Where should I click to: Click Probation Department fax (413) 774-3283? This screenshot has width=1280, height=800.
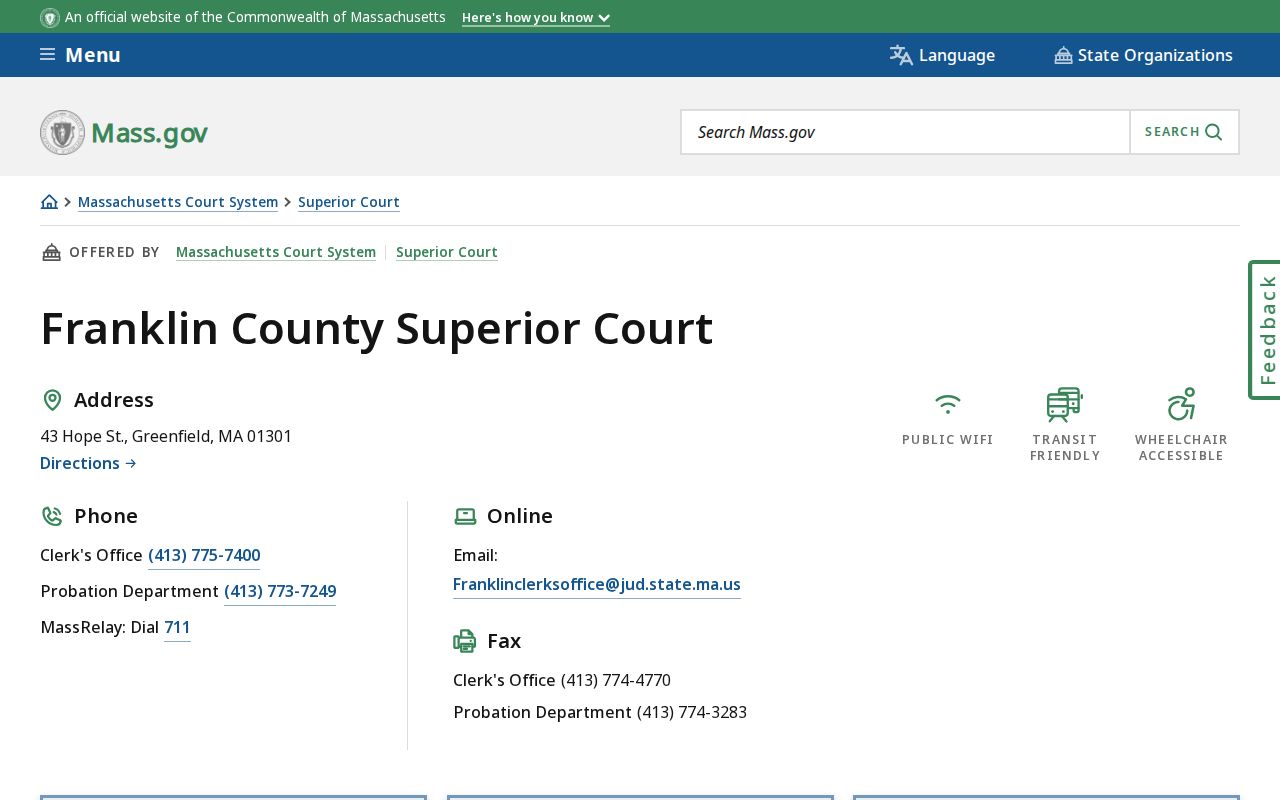tap(692, 712)
